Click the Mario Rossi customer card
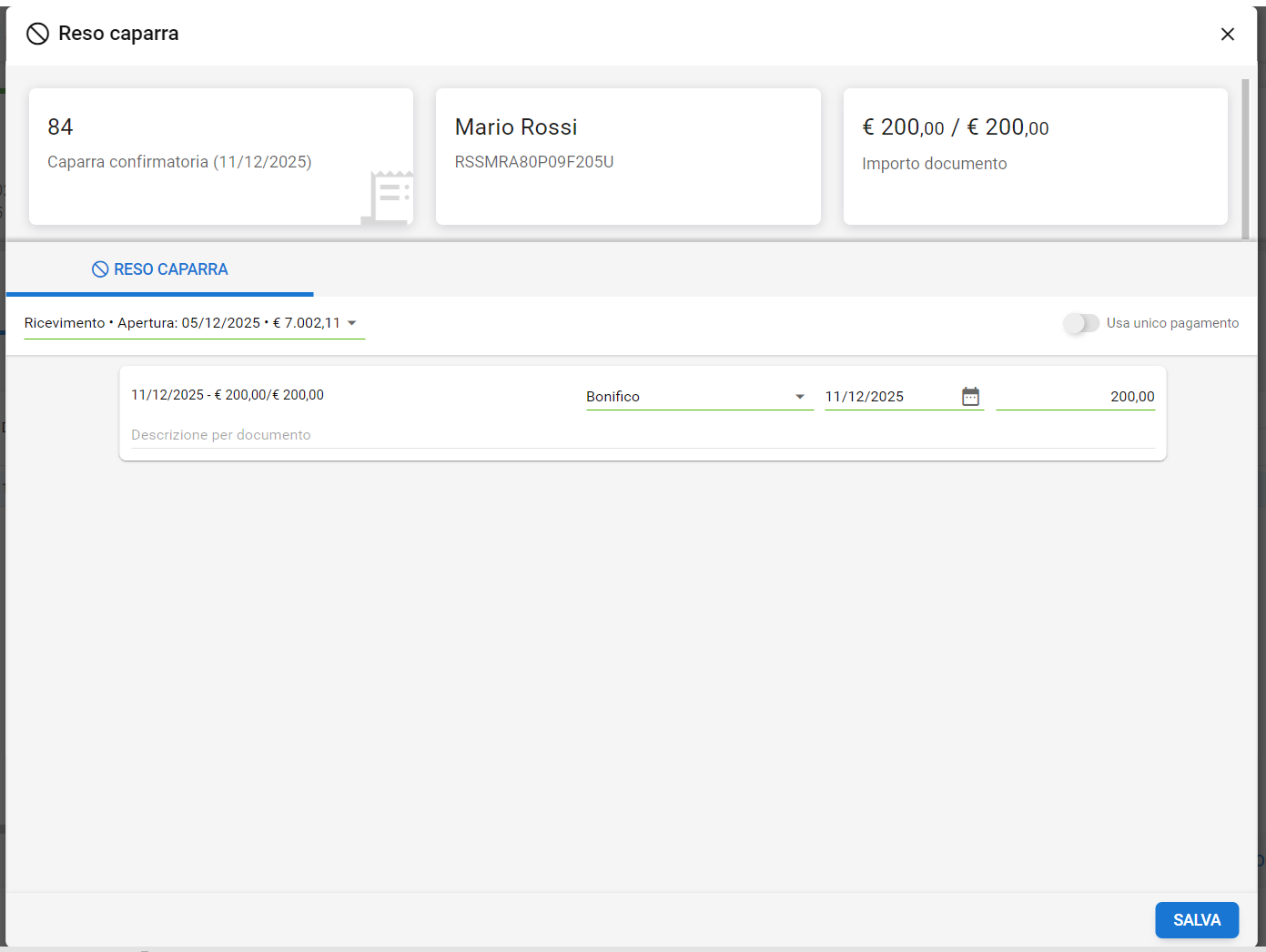Viewport: 1266px width, 952px height. tap(628, 156)
